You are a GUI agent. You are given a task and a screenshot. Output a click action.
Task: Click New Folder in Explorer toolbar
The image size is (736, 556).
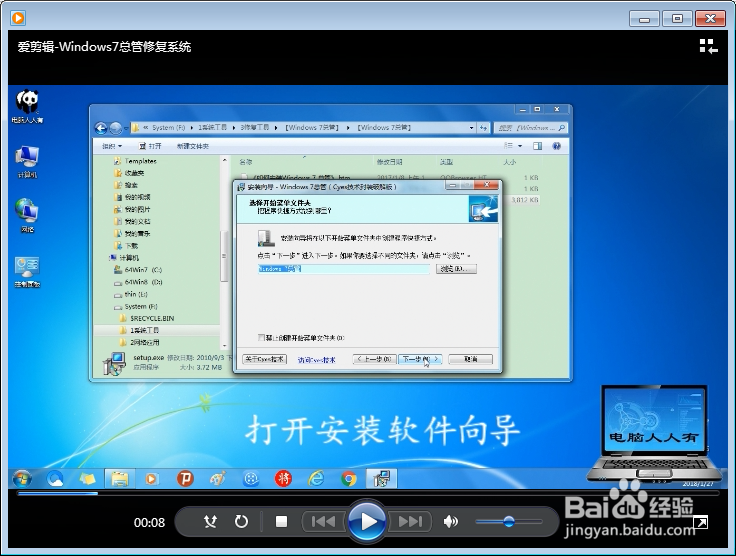click(x=192, y=146)
